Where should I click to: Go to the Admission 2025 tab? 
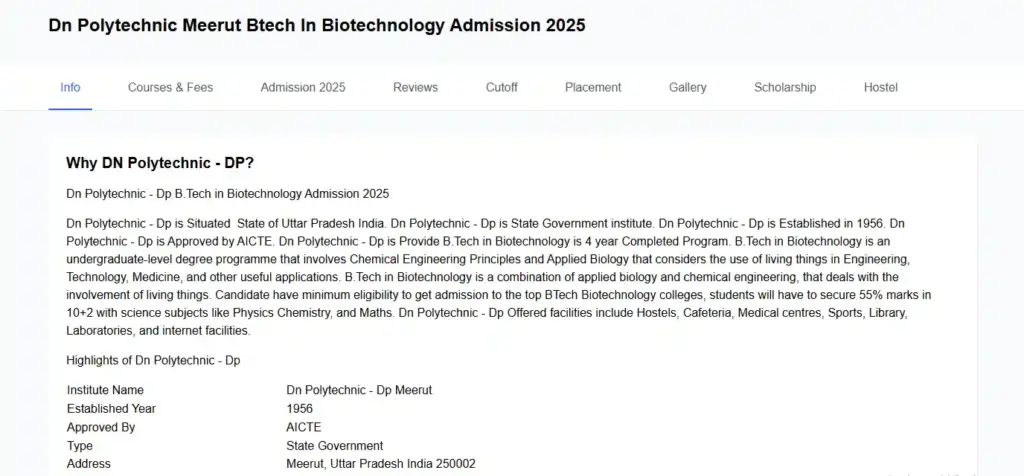tap(303, 87)
